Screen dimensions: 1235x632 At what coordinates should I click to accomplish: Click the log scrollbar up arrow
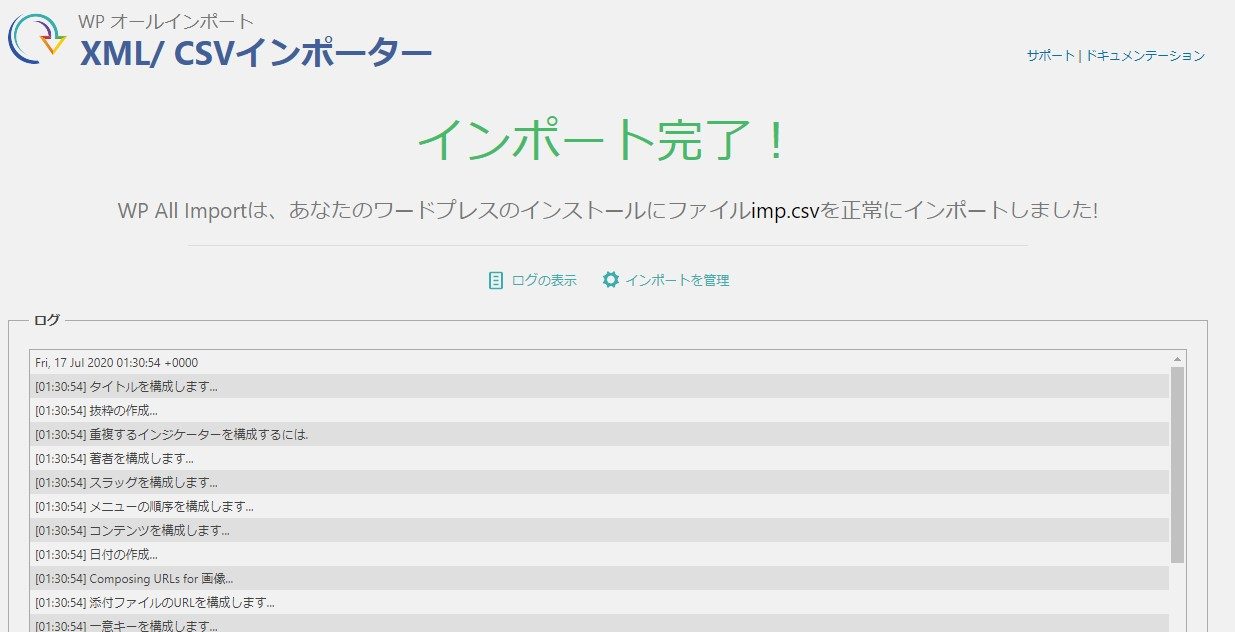click(x=1177, y=358)
